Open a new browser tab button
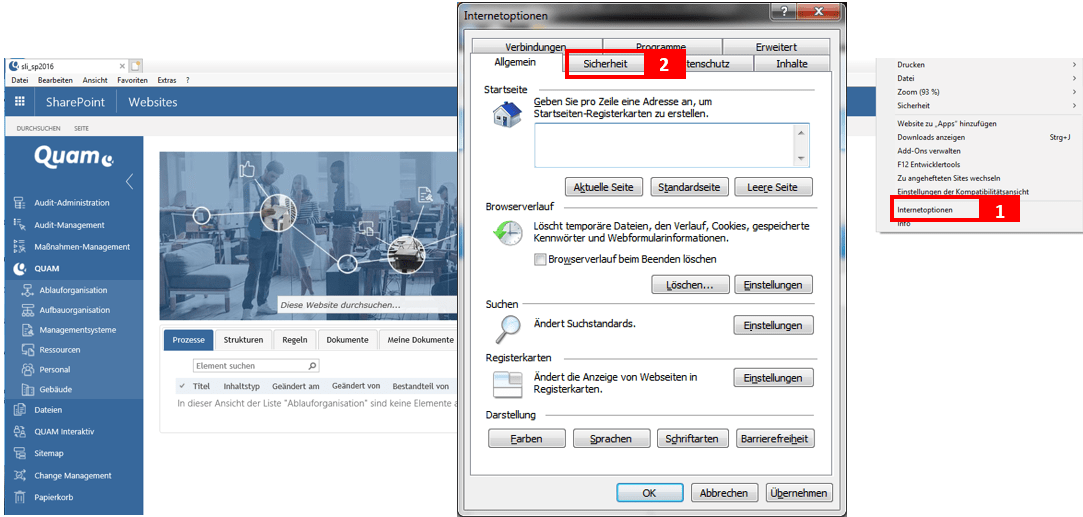 click(135, 66)
